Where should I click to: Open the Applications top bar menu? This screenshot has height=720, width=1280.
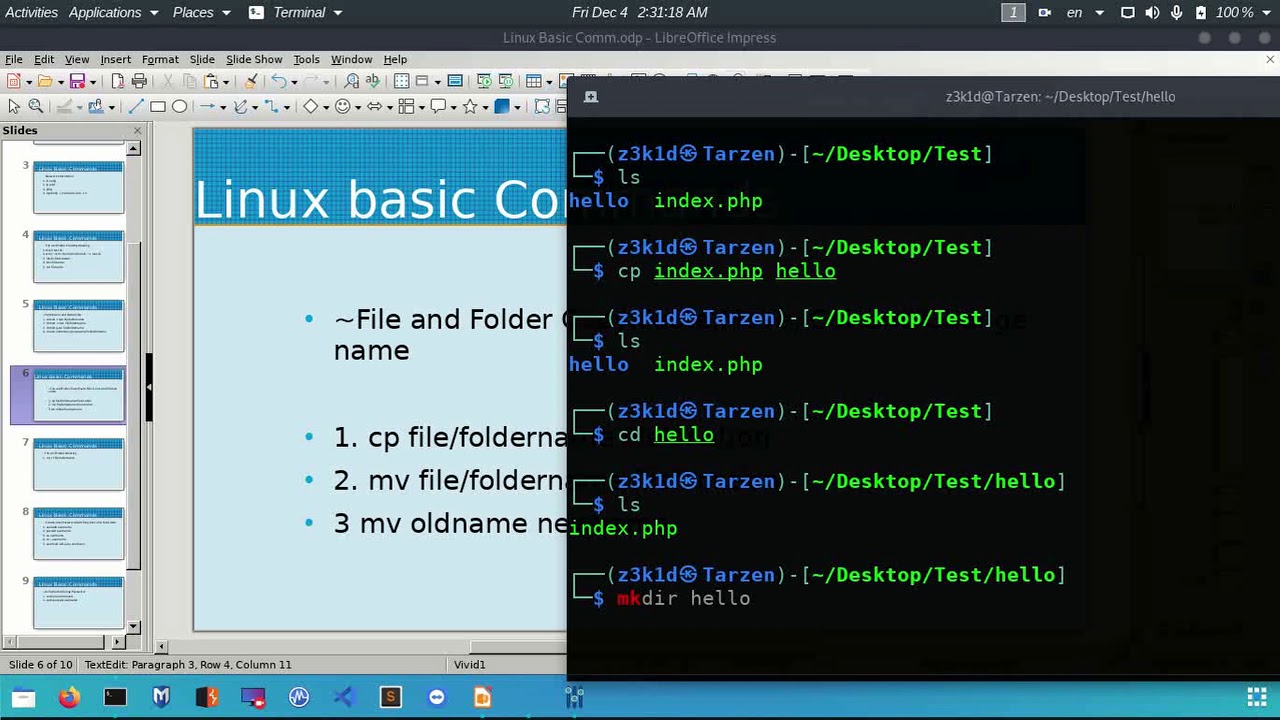(113, 12)
